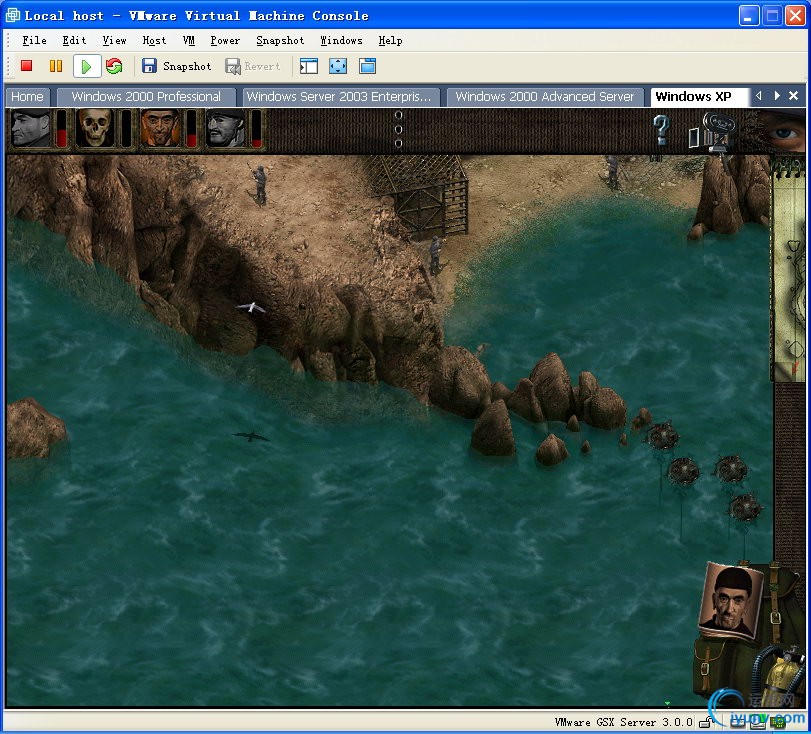Click the Snapshot floppy disk button
The width and height of the screenshot is (811, 734).
(177, 66)
